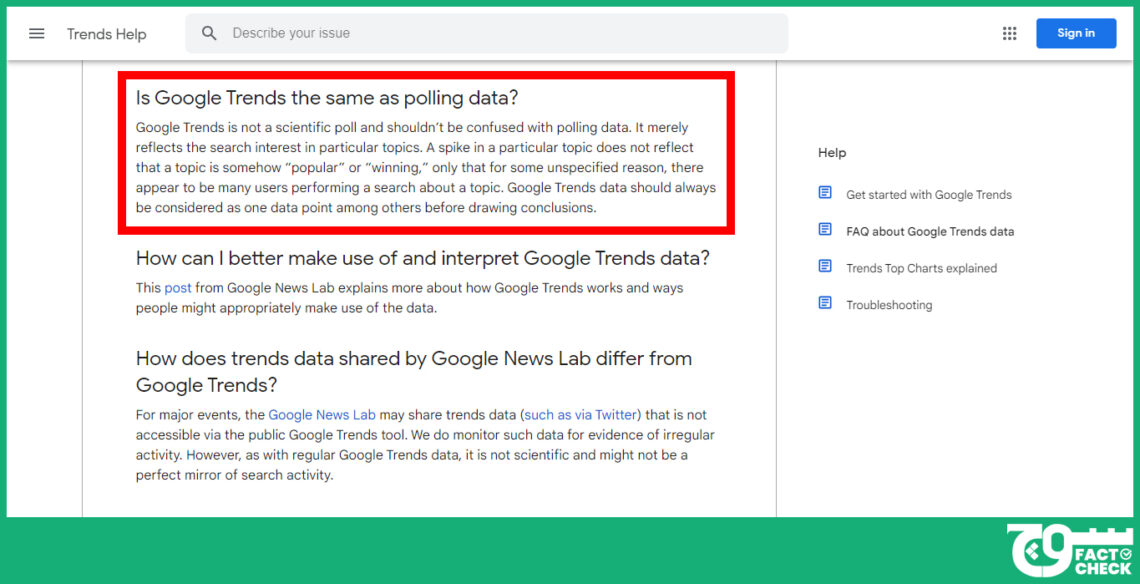Click the article icon beside Get started

[824, 193]
